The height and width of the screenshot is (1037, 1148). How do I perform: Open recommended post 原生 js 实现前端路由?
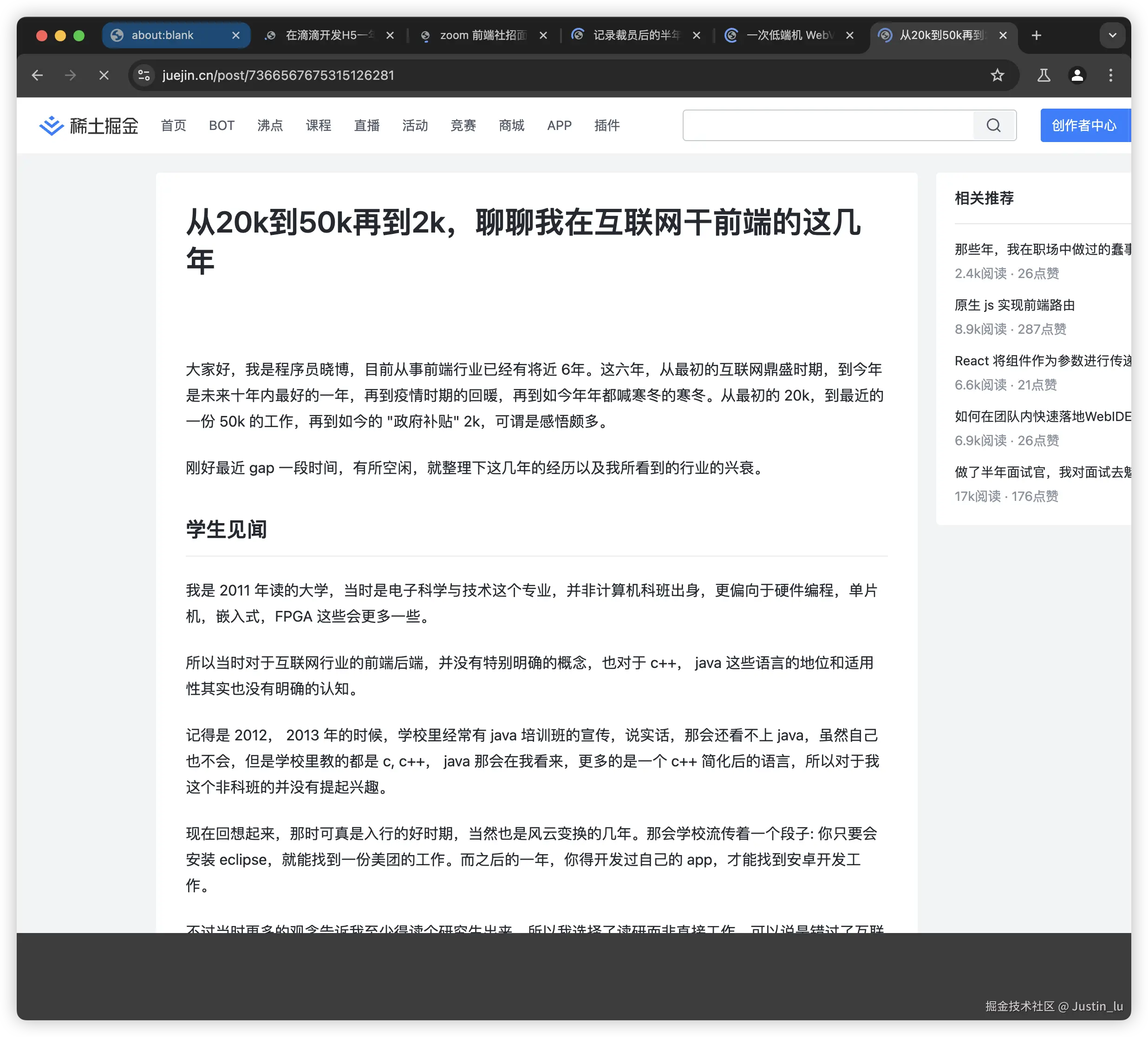coord(1015,305)
